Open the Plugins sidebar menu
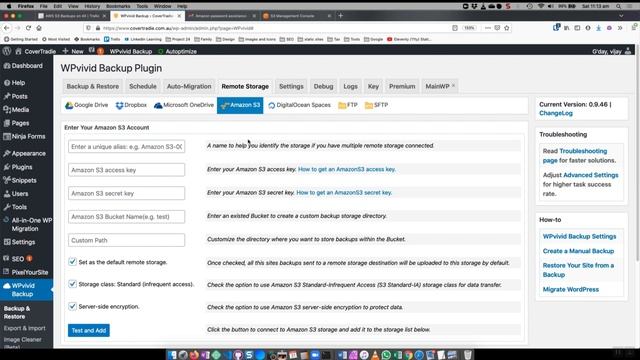640x360 pixels. (x=18, y=167)
